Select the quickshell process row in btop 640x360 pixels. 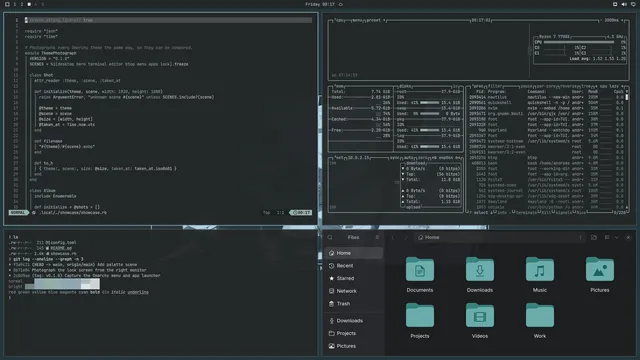546,103
